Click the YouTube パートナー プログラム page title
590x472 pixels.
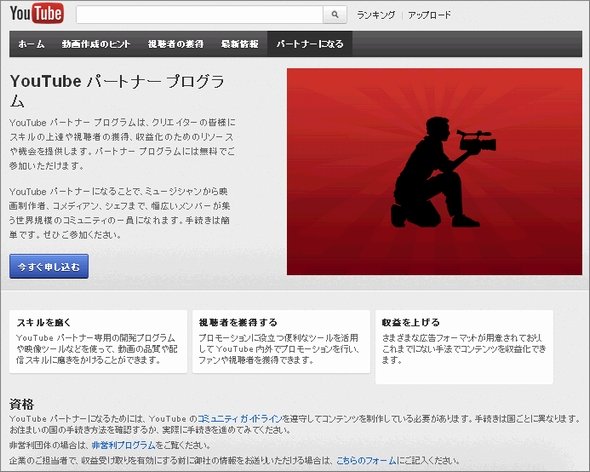(x=117, y=91)
